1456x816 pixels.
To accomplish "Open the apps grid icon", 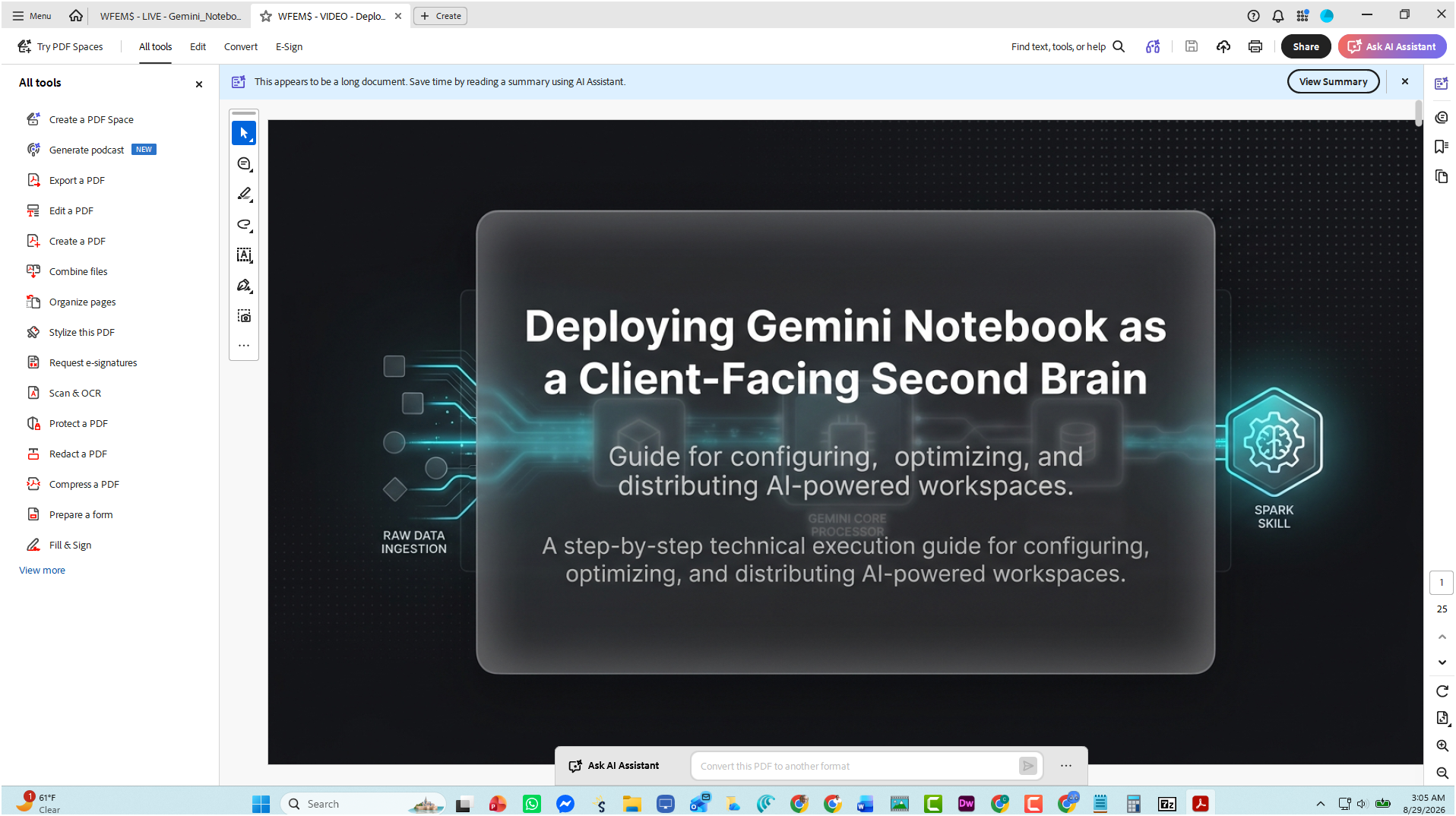I will 1302,16.
